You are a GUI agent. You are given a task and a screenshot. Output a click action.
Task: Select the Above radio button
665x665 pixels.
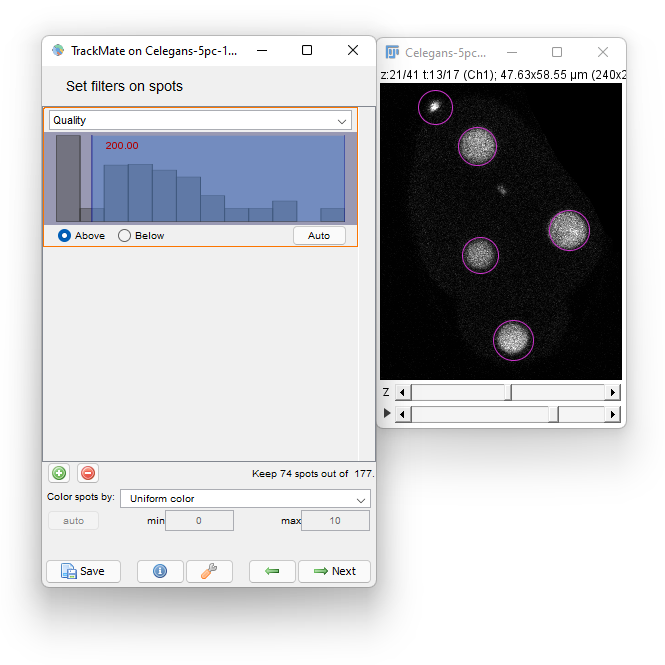64,236
